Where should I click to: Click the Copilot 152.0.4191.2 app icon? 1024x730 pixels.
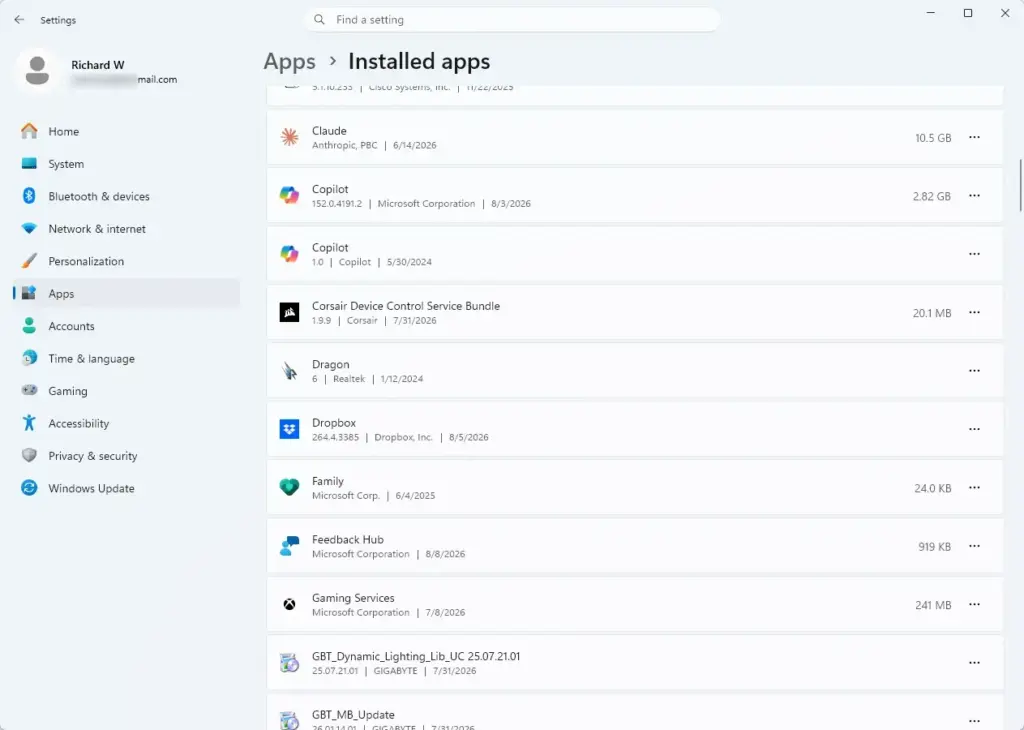click(289, 195)
